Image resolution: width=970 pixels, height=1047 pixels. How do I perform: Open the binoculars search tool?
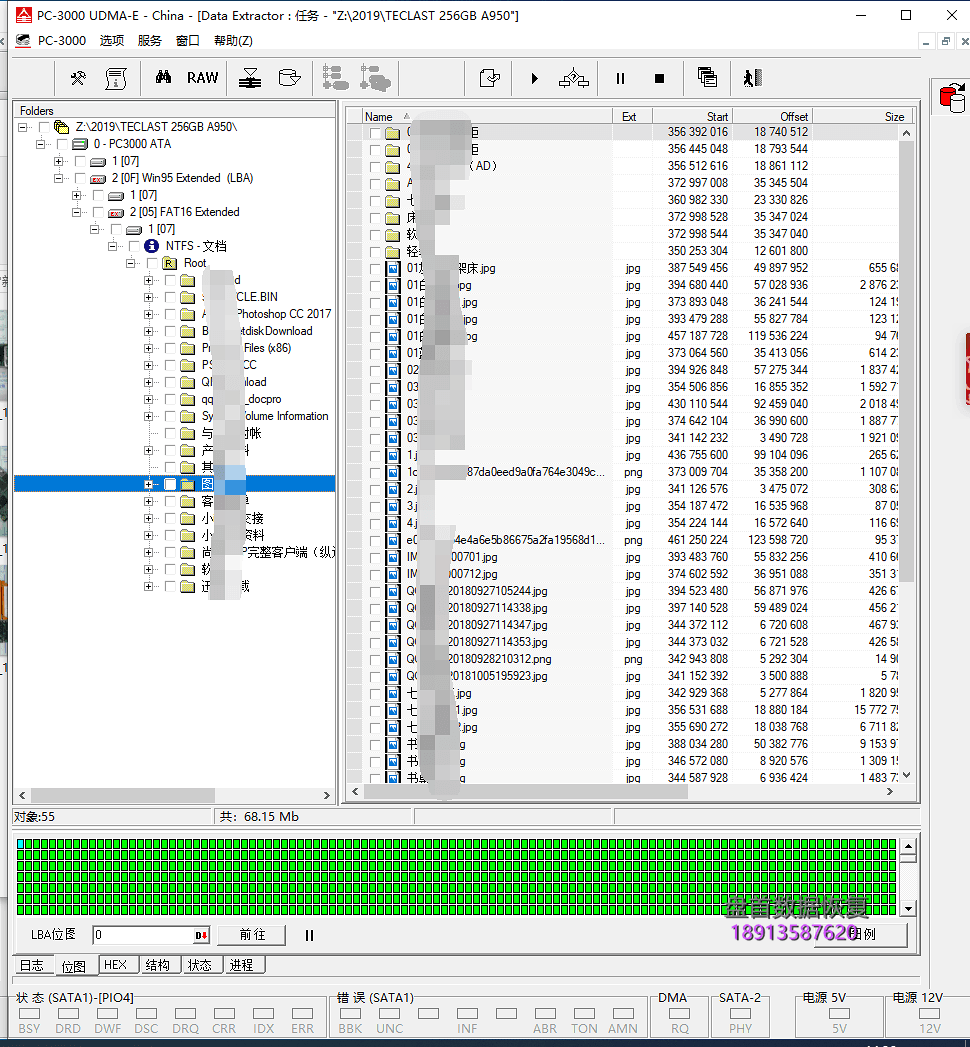163,77
